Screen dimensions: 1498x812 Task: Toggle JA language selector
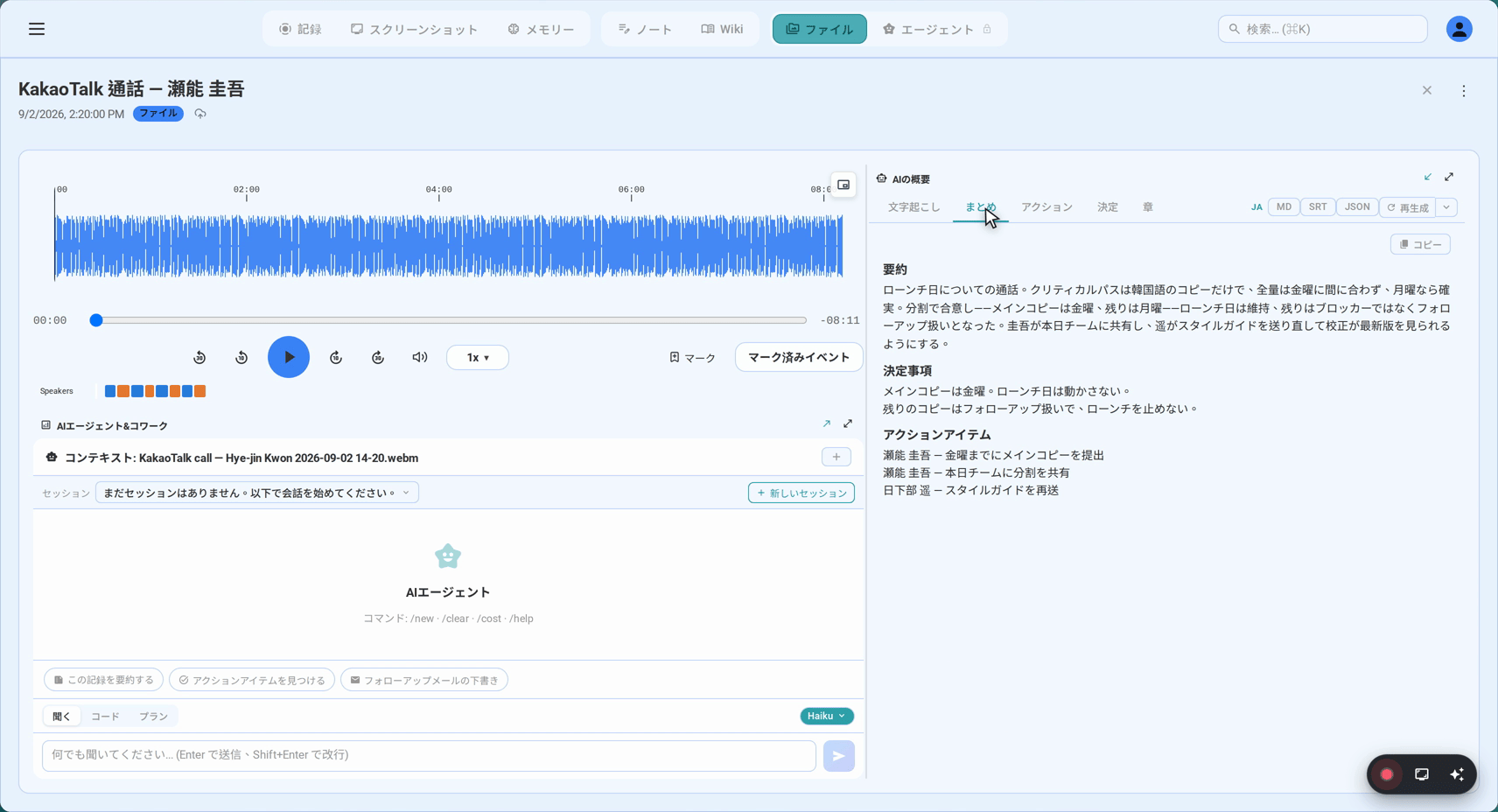pyautogui.click(x=1256, y=207)
